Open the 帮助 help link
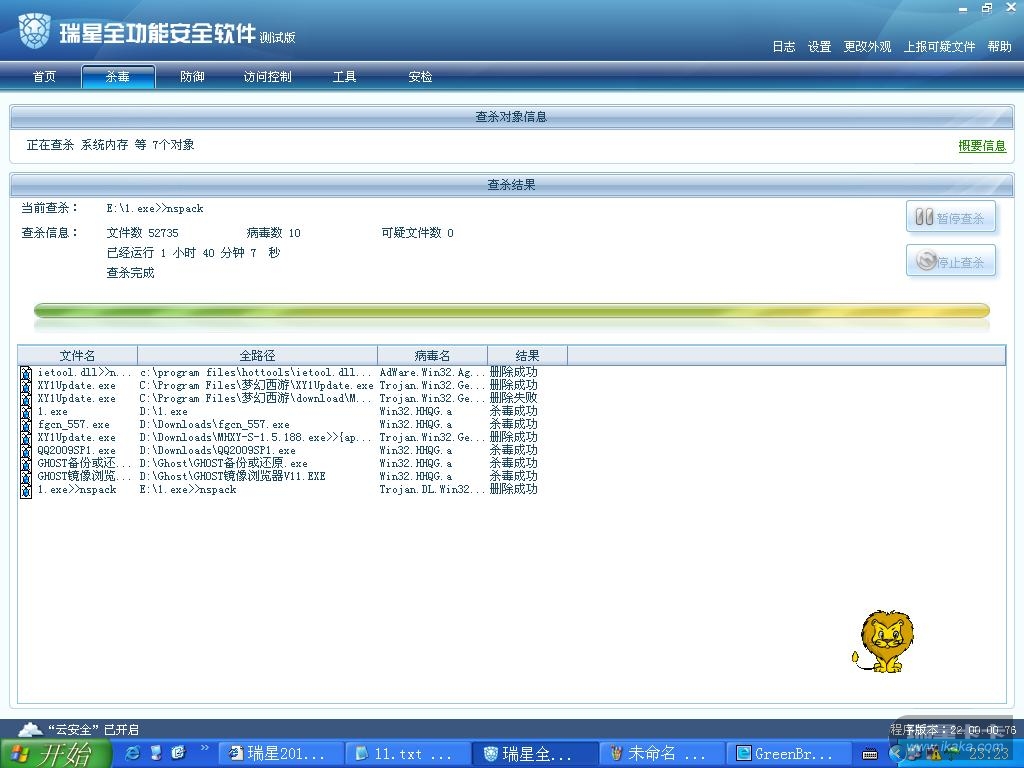This screenshot has width=1024, height=768. coord(999,47)
